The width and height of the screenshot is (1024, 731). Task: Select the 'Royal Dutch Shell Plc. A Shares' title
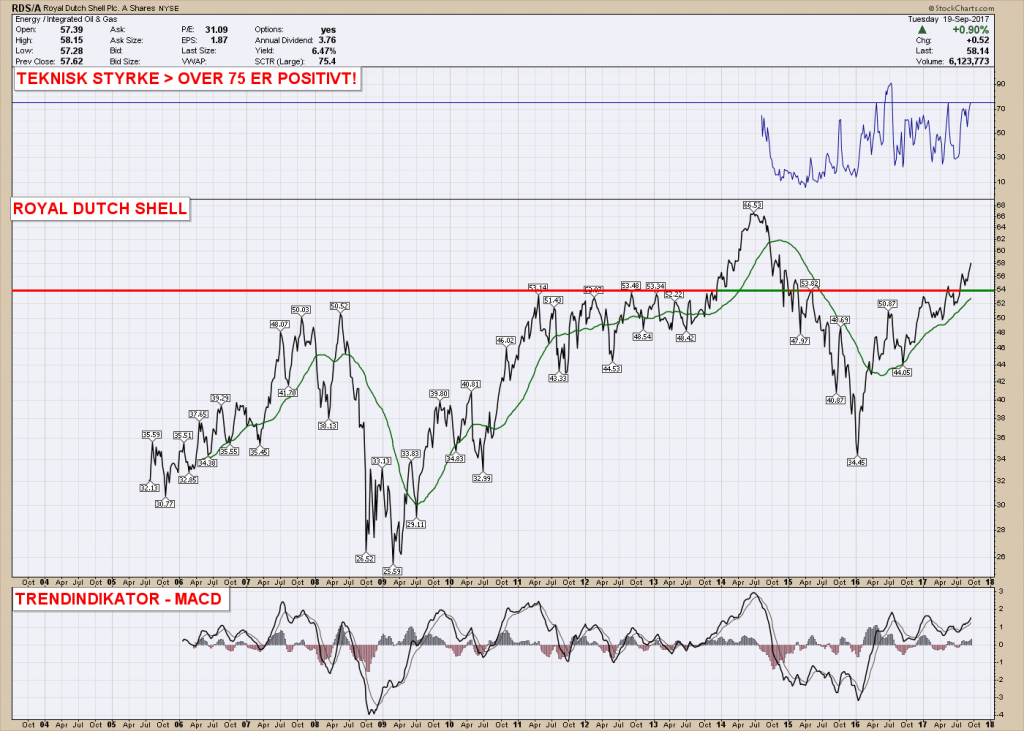tap(99, 8)
